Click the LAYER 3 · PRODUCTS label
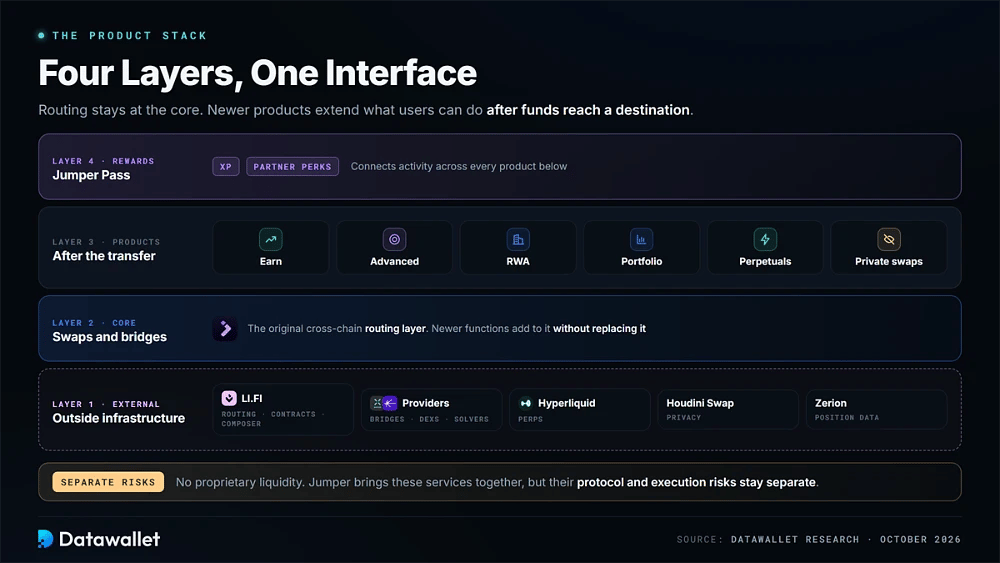Screen dimensions: 1000x563 click(x=106, y=242)
